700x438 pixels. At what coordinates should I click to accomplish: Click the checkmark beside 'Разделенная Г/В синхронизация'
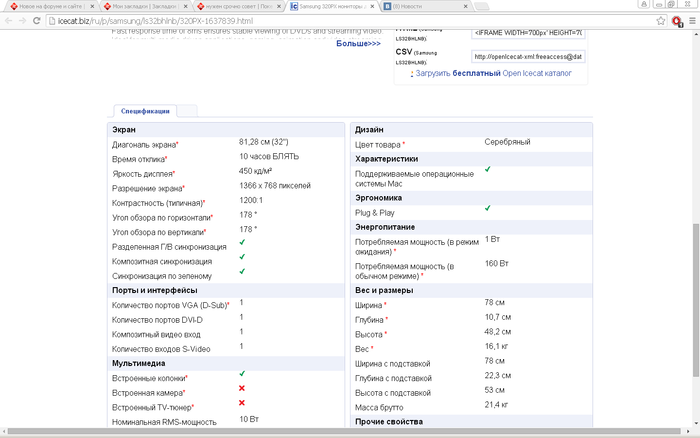(242, 242)
